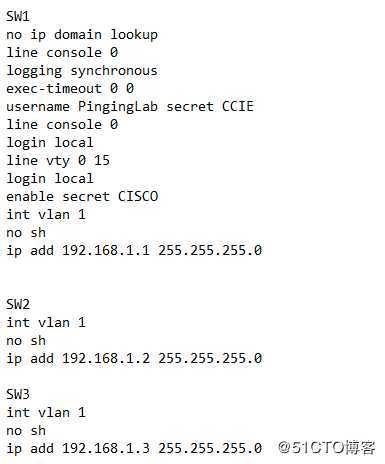The height and width of the screenshot is (464, 385).
Task: Click 'int vlan 1' under SW1
Action: tap(46, 214)
